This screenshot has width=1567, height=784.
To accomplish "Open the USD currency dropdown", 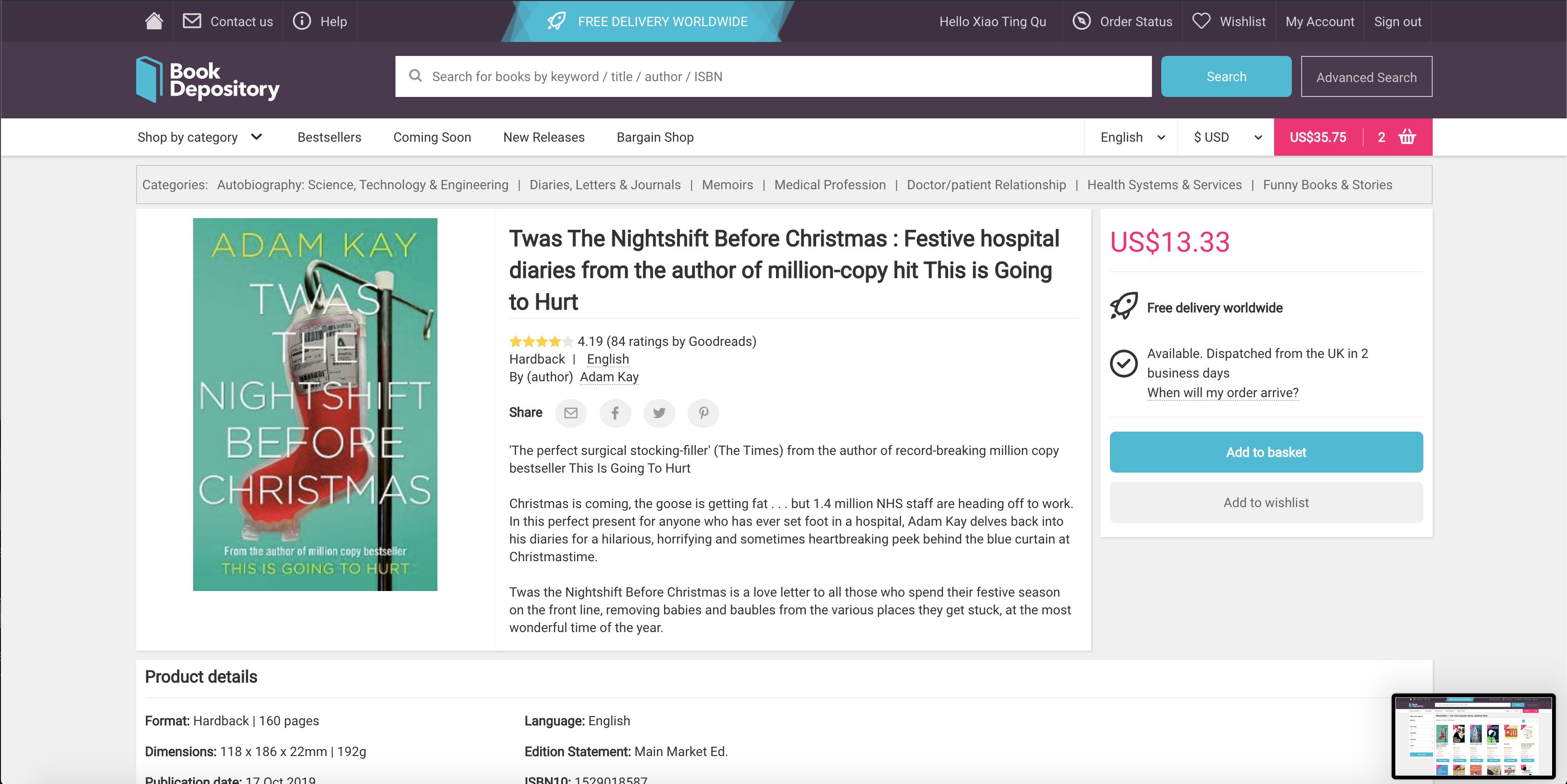I will click(1227, 138).
